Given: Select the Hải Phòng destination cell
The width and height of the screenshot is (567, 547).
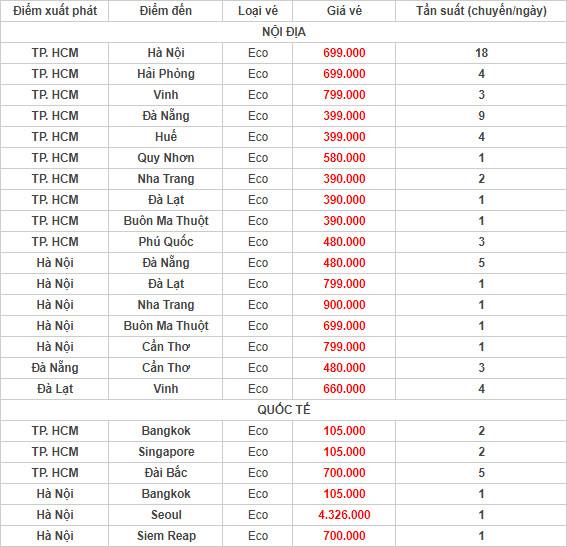Looking at the screenshot, I should [166, 74].
